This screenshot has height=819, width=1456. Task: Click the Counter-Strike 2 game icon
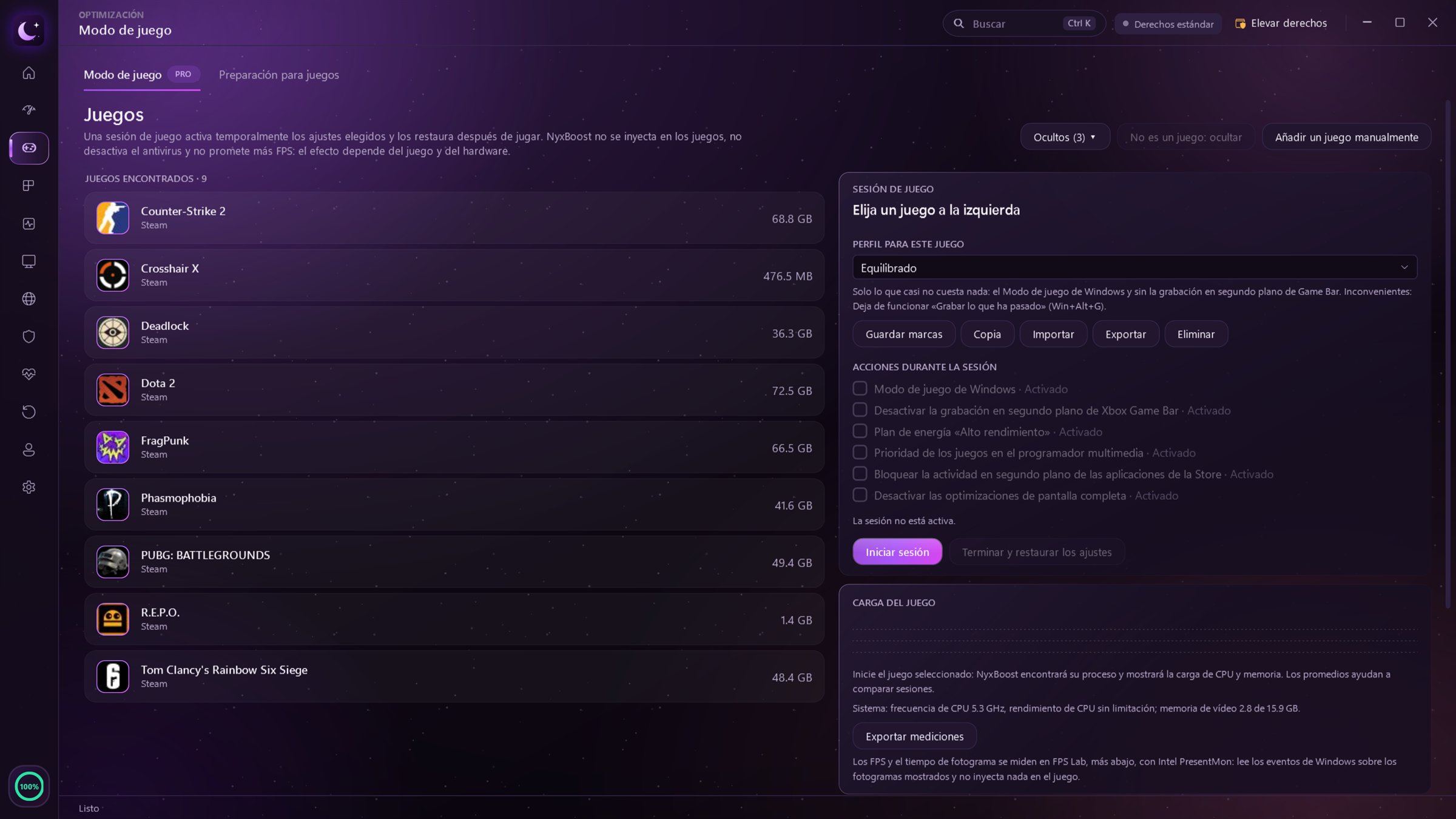click(x=113, y=218)
